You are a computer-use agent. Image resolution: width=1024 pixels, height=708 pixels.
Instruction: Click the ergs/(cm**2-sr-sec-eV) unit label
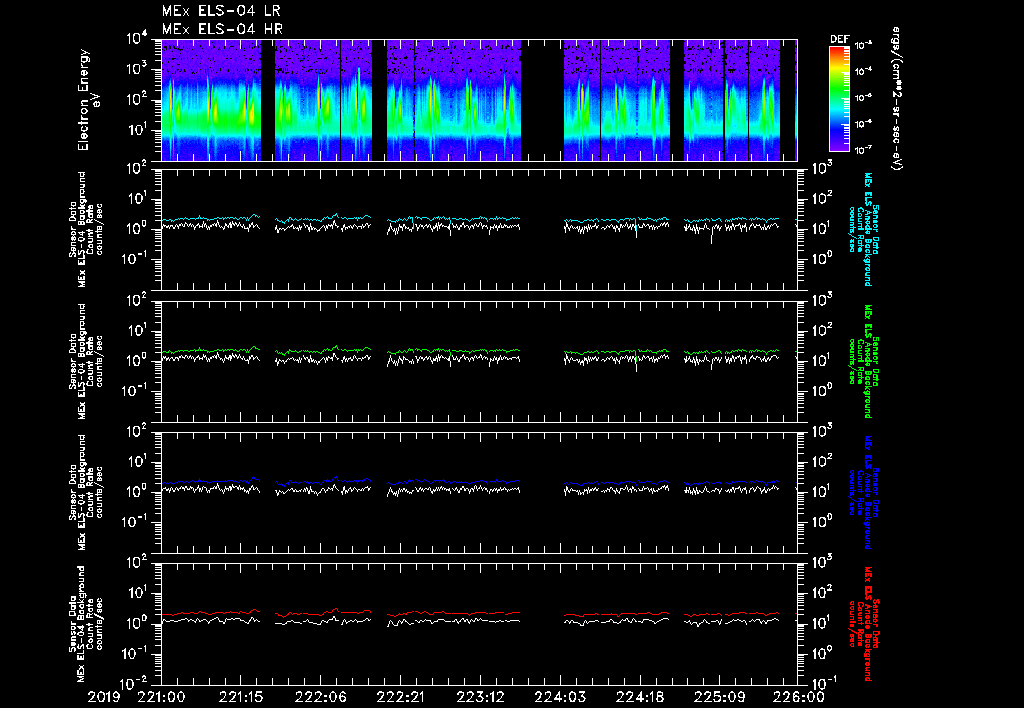(896, 98)
